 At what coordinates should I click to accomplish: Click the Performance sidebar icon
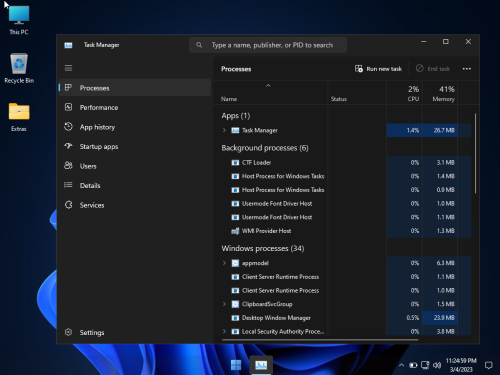pyautogui.click(x=68, y=107)
